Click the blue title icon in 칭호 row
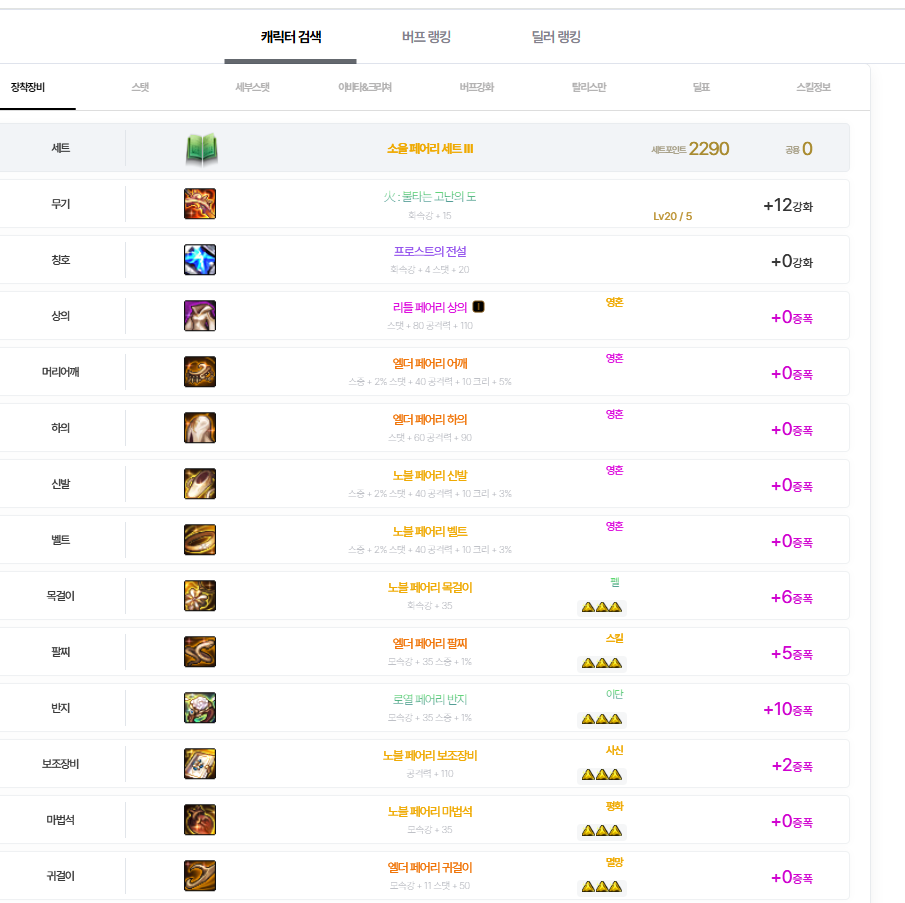 pos(200,260)
